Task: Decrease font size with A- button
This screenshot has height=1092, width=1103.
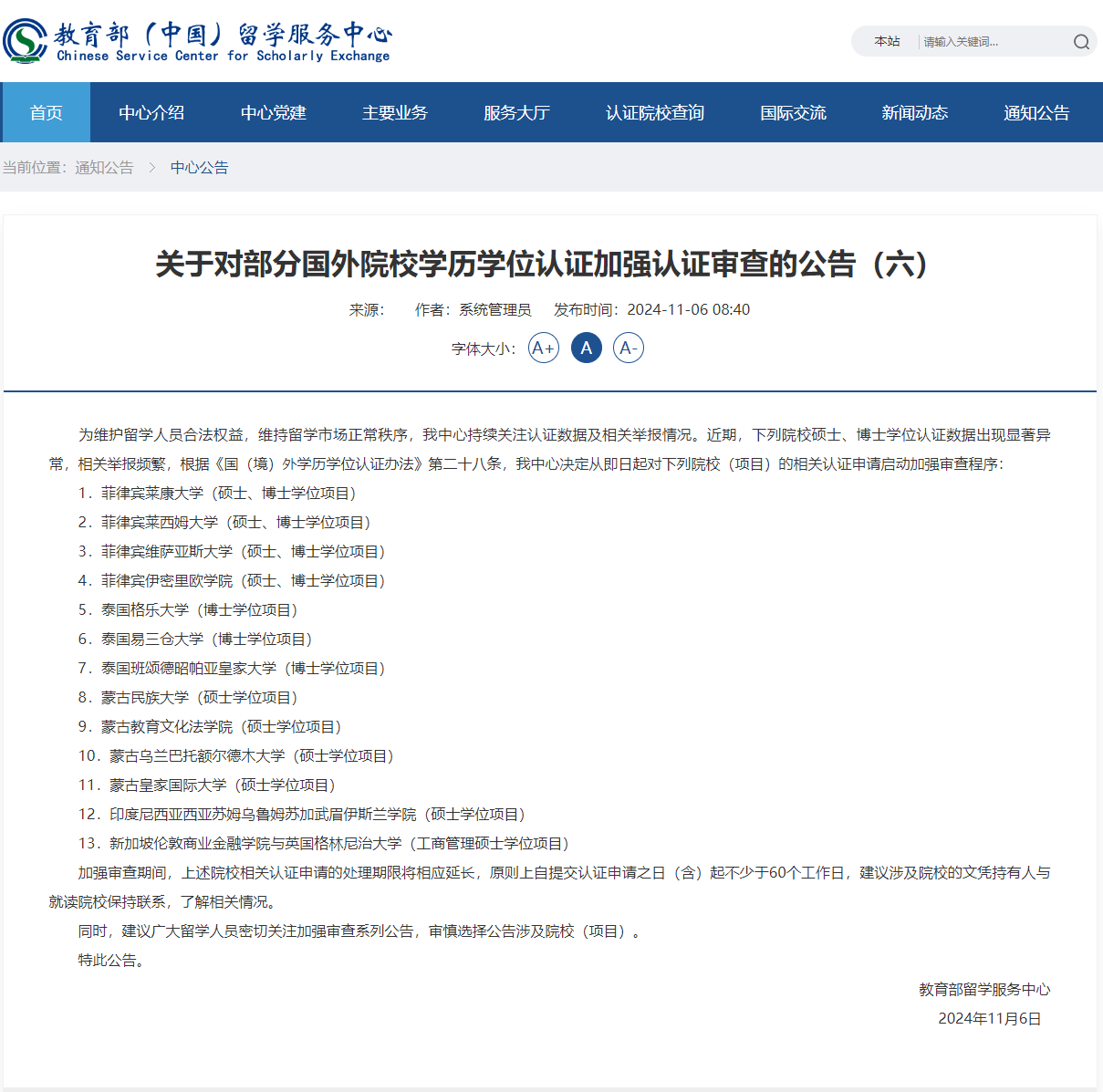Action: coord(629,348)
